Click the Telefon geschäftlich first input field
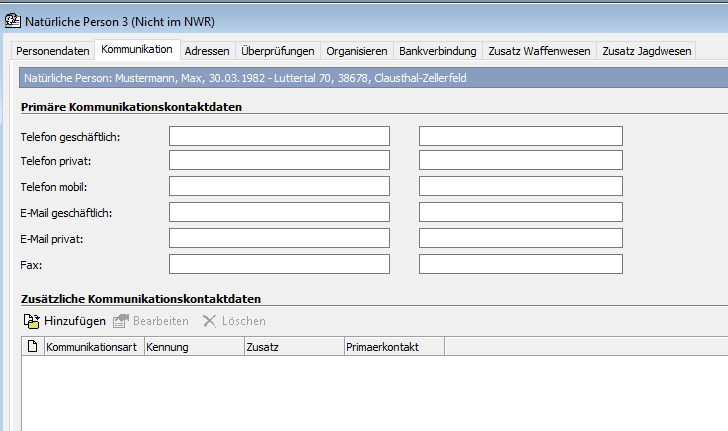728x431 pixels. [x=279, y=136]
